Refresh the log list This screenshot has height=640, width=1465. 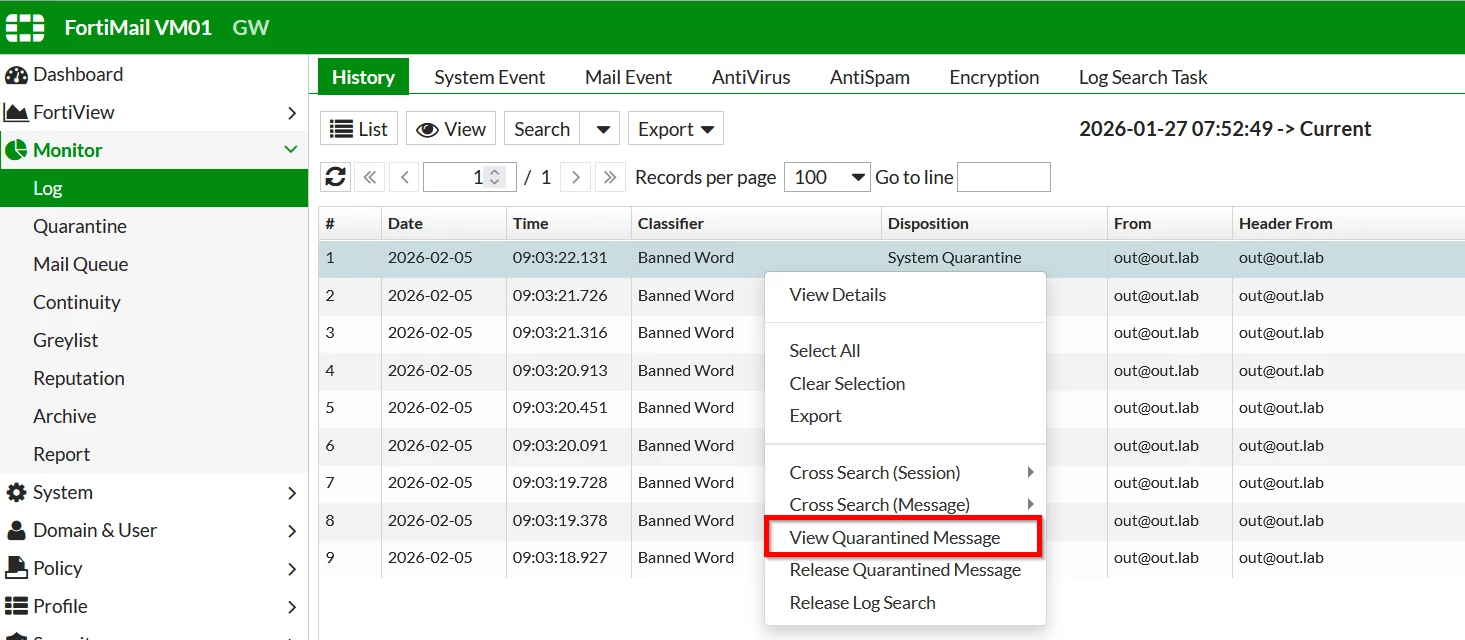[x=336, y=177]
